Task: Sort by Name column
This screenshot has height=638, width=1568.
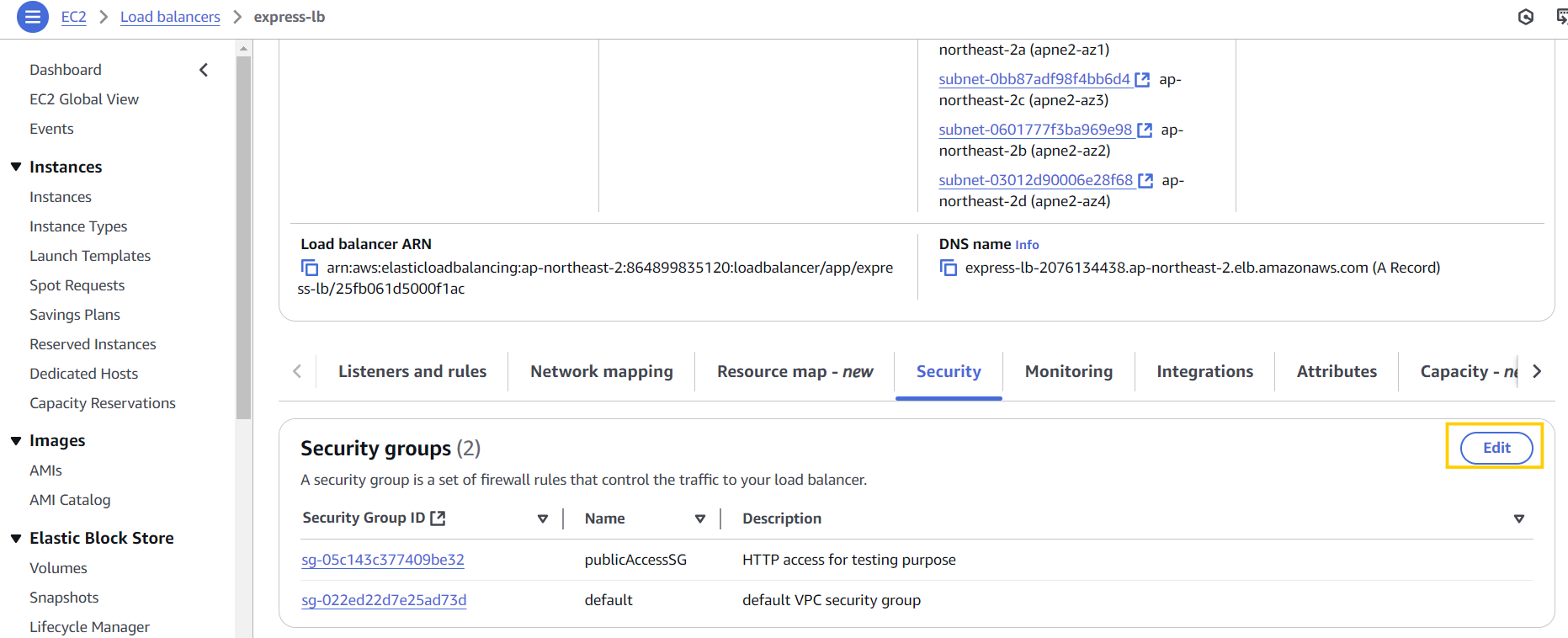Action: pyautogui.click(x=699, y=518)
